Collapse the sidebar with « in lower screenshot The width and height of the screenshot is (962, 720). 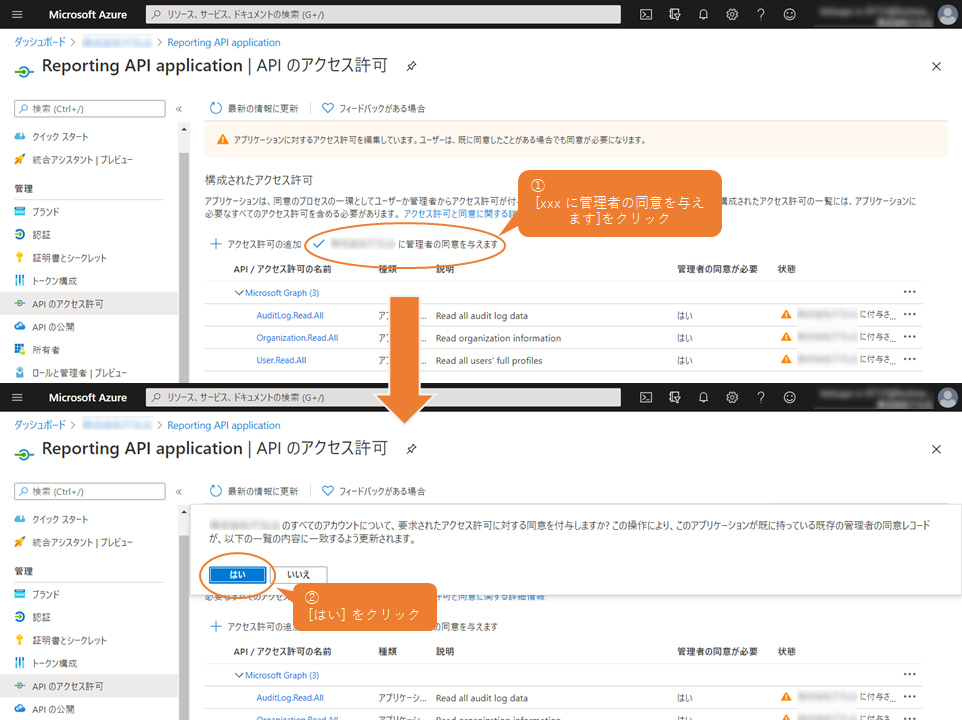179,491
